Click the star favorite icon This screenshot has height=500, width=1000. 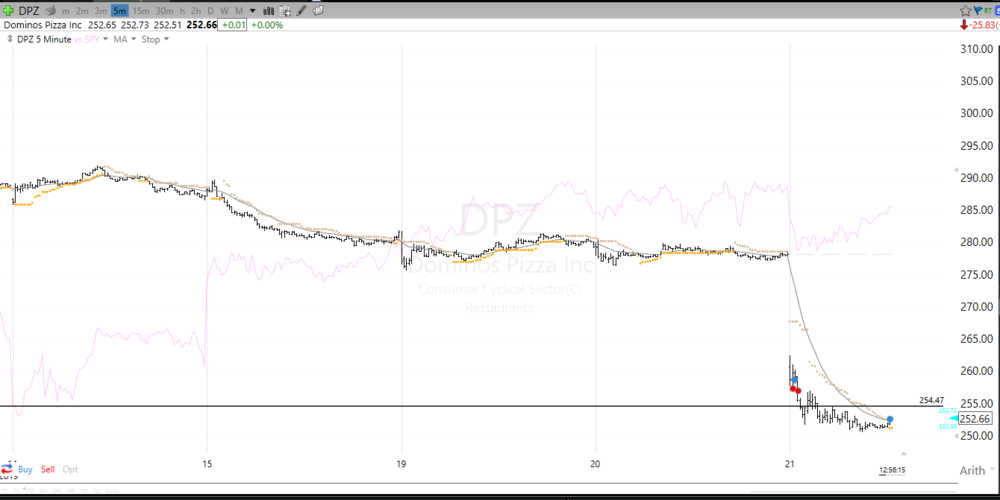point(966,11)
